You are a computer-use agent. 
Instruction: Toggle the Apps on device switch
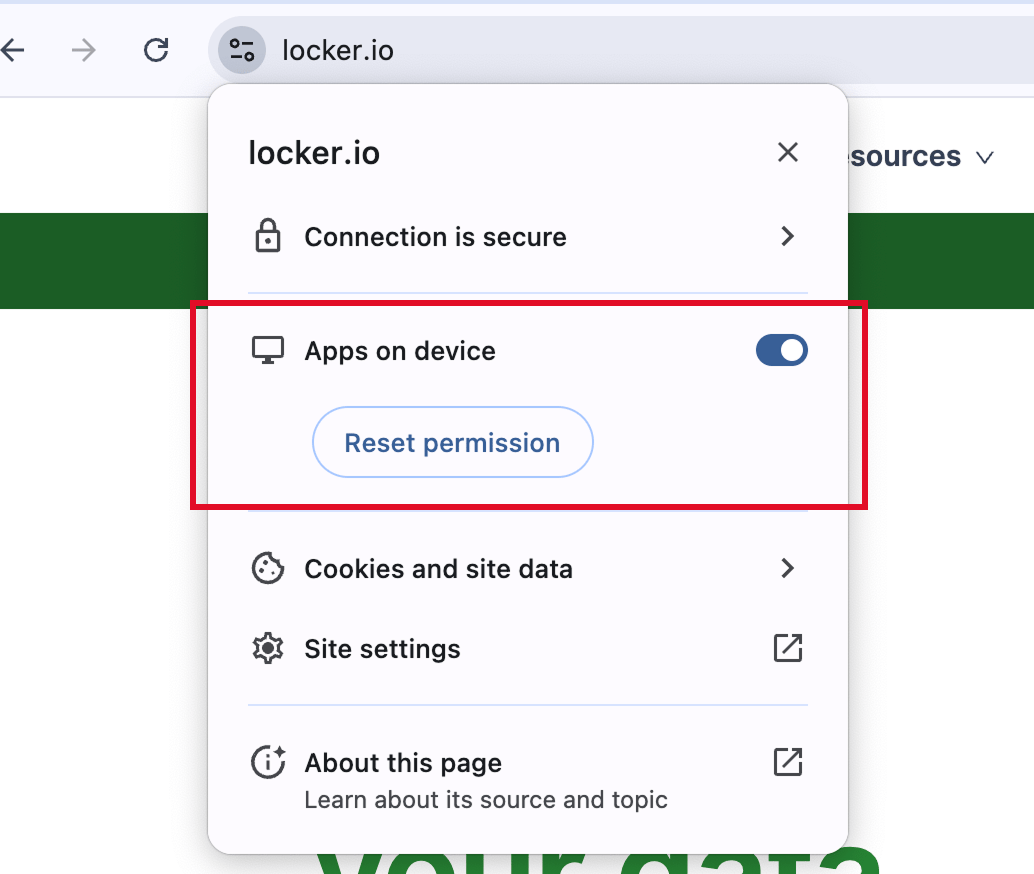781,350
